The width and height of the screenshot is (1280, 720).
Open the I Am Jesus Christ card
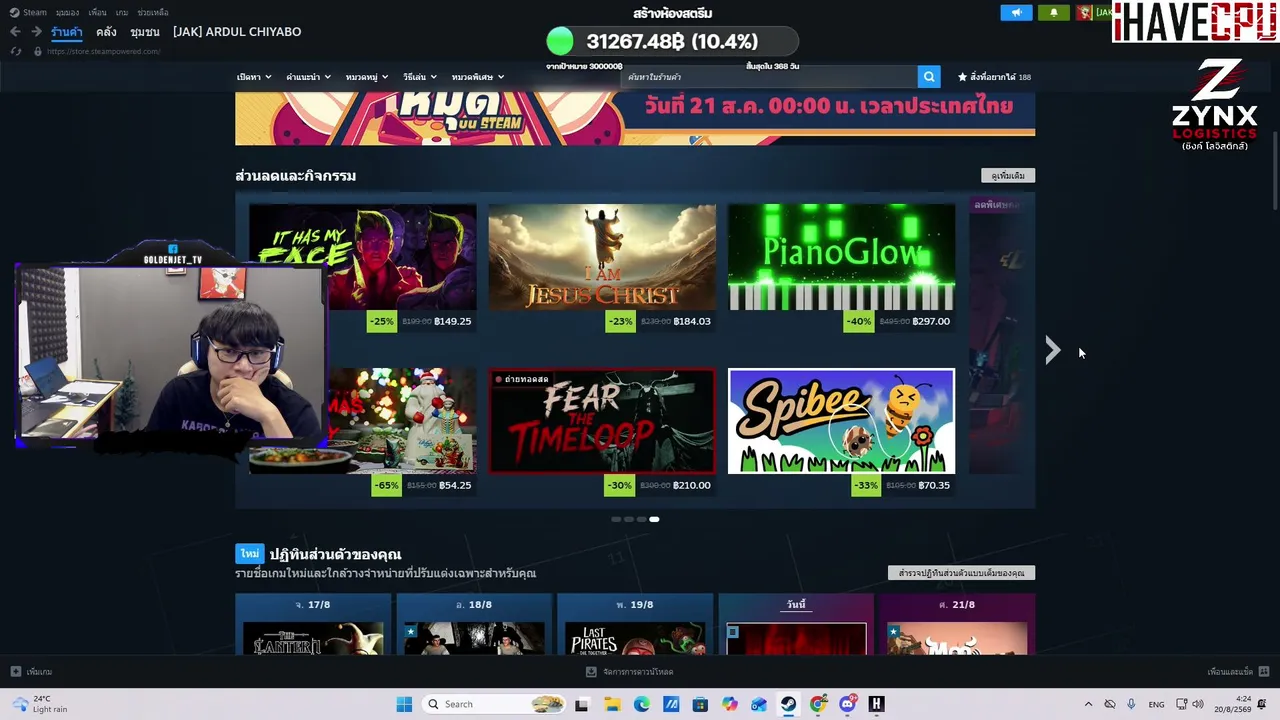pos(602,268)
